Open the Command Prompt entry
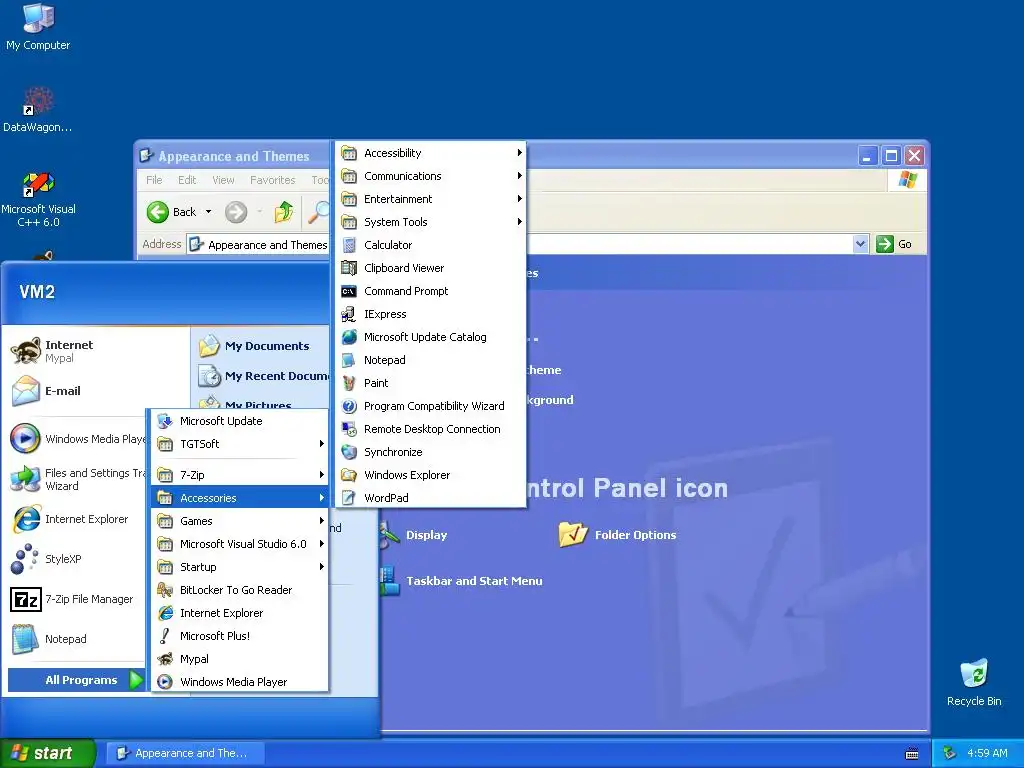The image size is (1024, 768). [x=430, y=291]
